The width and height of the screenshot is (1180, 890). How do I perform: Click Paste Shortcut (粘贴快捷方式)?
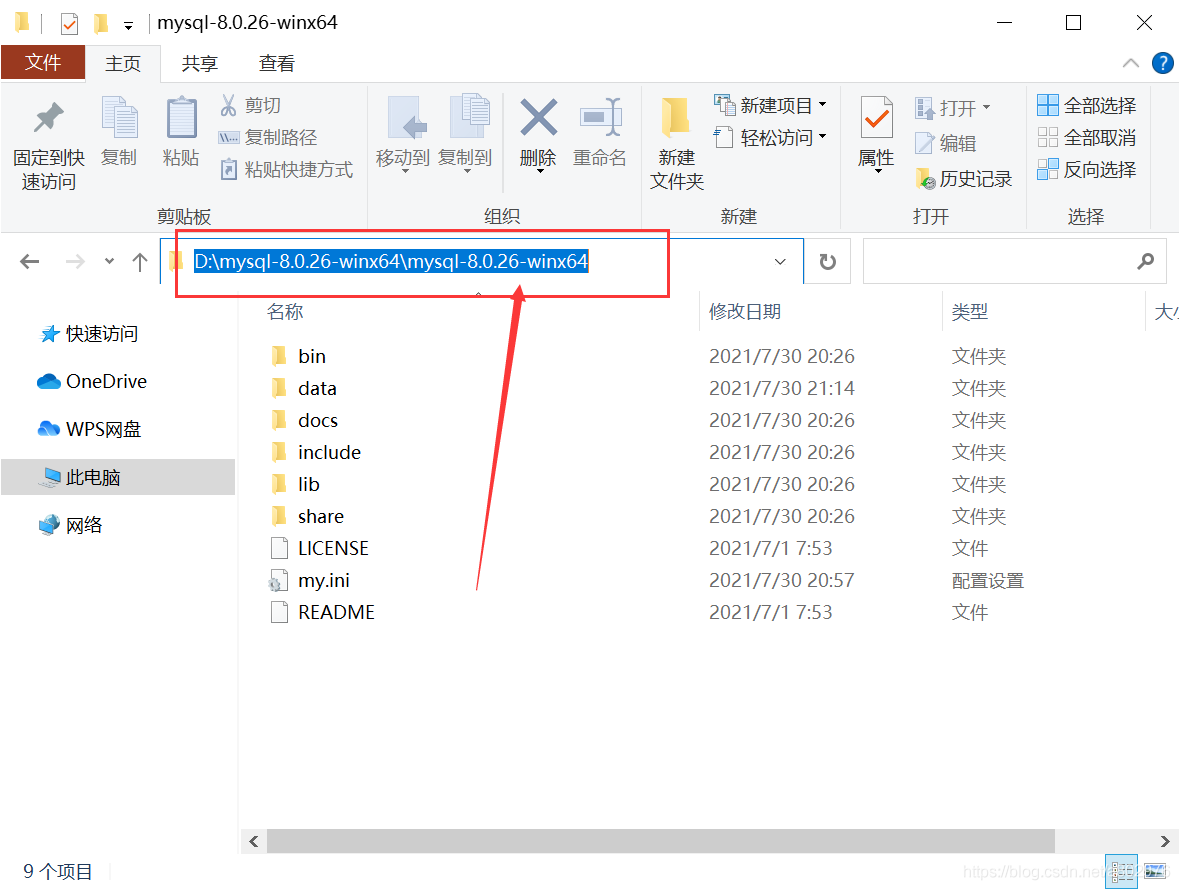286,170
